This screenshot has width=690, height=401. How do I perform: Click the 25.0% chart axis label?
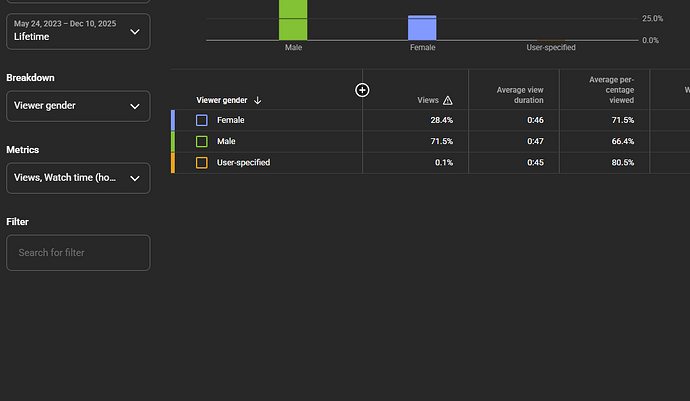tap(652, 18)
